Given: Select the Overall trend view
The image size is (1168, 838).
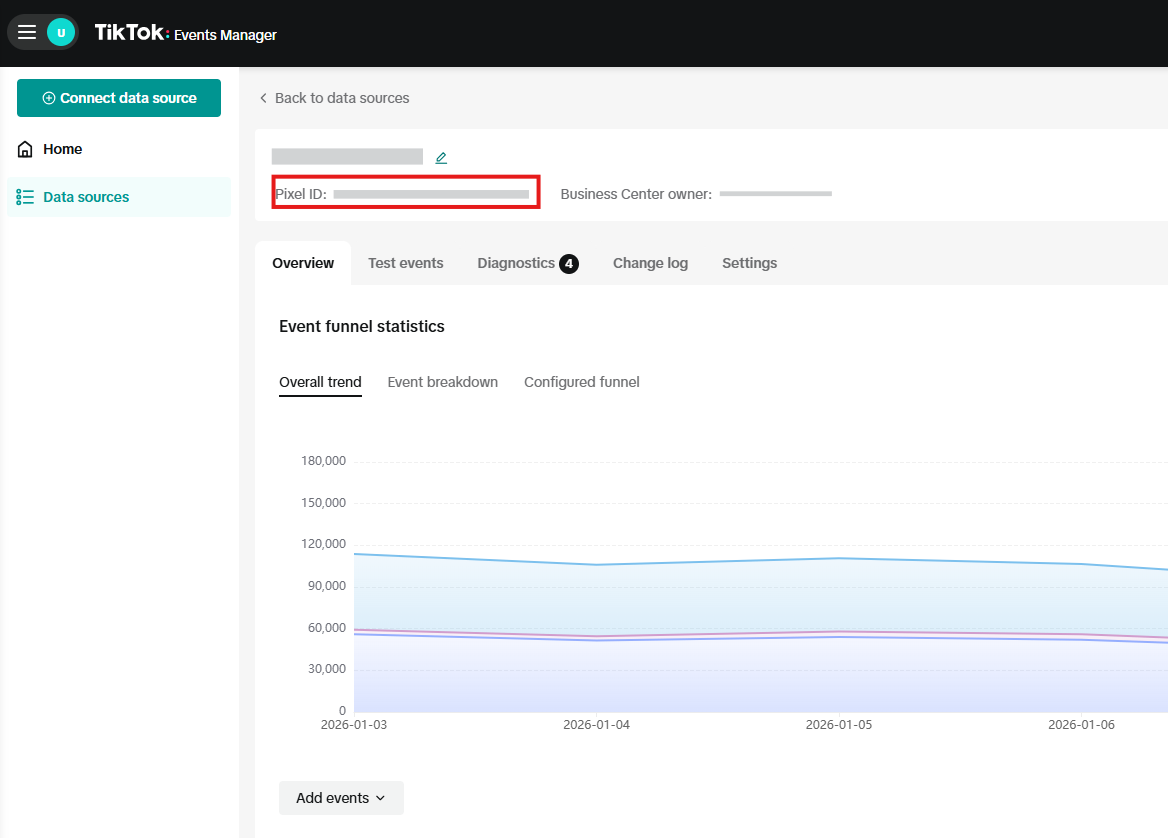Looking at the screenshot, I should coord(320,382).
